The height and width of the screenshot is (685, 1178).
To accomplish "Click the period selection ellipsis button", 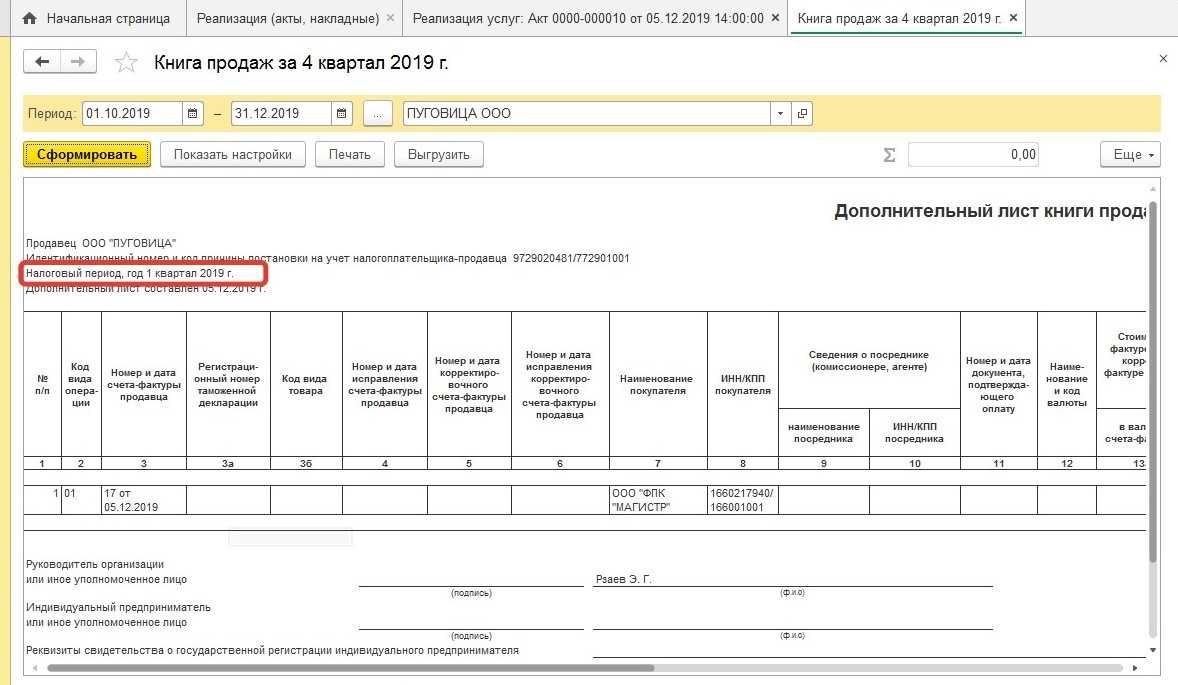I will [x=377, y=114].
